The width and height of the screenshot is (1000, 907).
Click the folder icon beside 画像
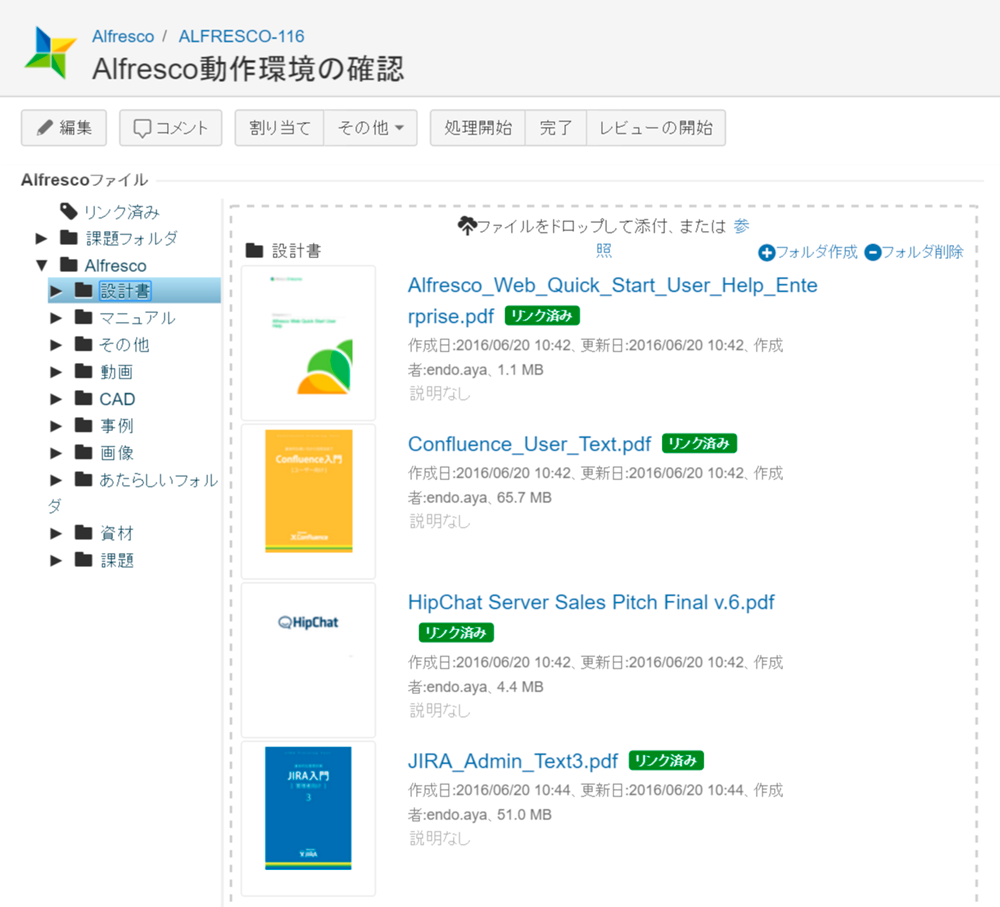84,452
